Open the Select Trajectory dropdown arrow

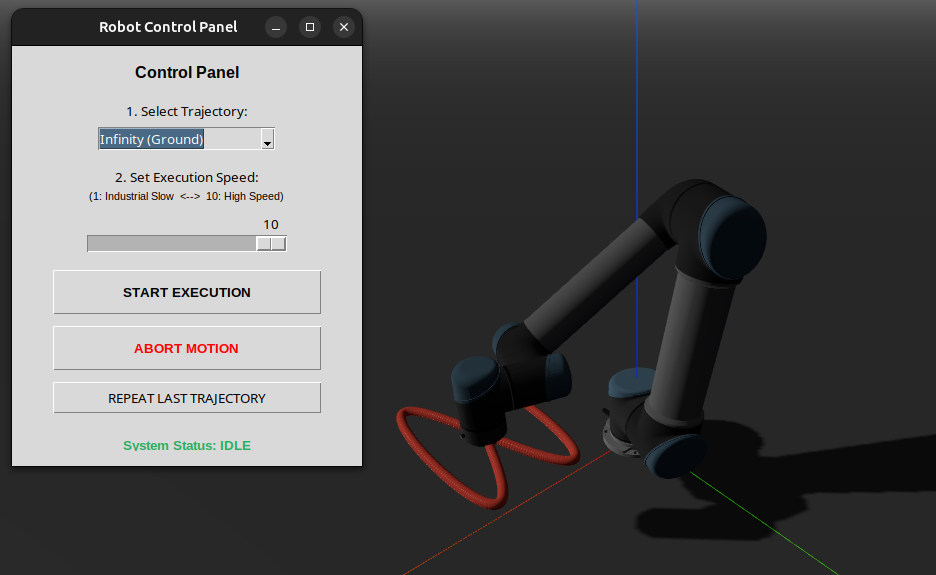click(267, 139)
